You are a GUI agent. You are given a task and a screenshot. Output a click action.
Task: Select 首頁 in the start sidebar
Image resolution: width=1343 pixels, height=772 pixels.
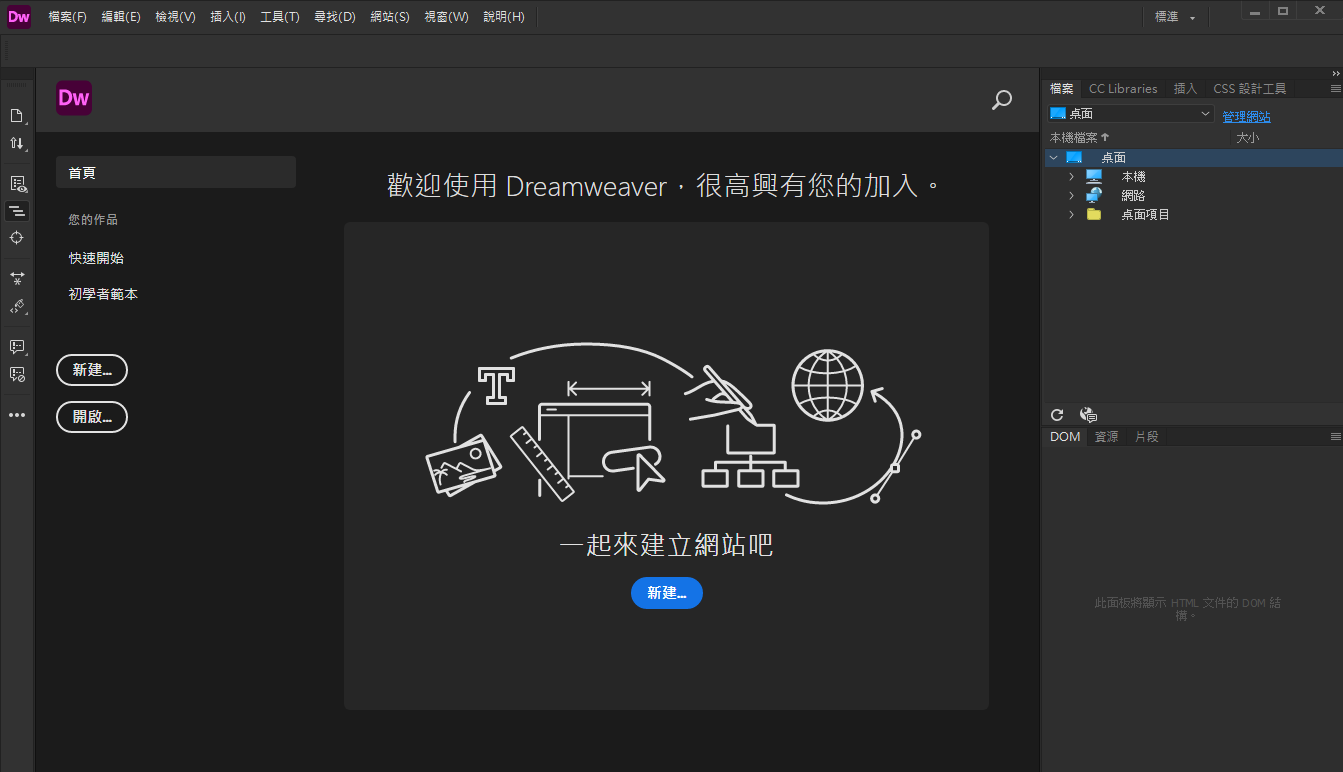click(x=176, y=172)
